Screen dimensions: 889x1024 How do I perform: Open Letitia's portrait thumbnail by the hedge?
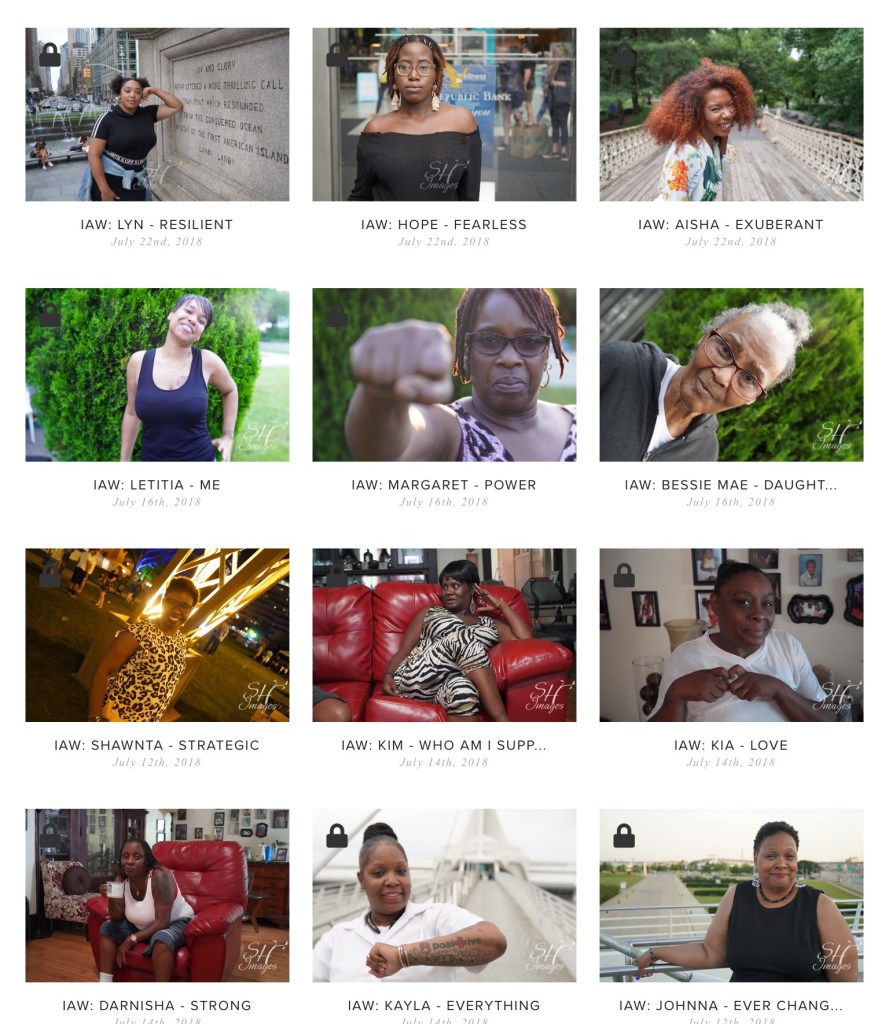[x=157, y=375]
